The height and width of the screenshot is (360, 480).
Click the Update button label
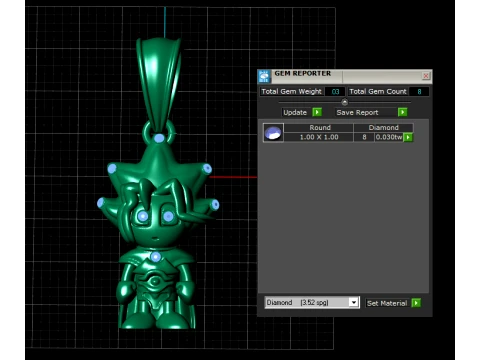295,112
